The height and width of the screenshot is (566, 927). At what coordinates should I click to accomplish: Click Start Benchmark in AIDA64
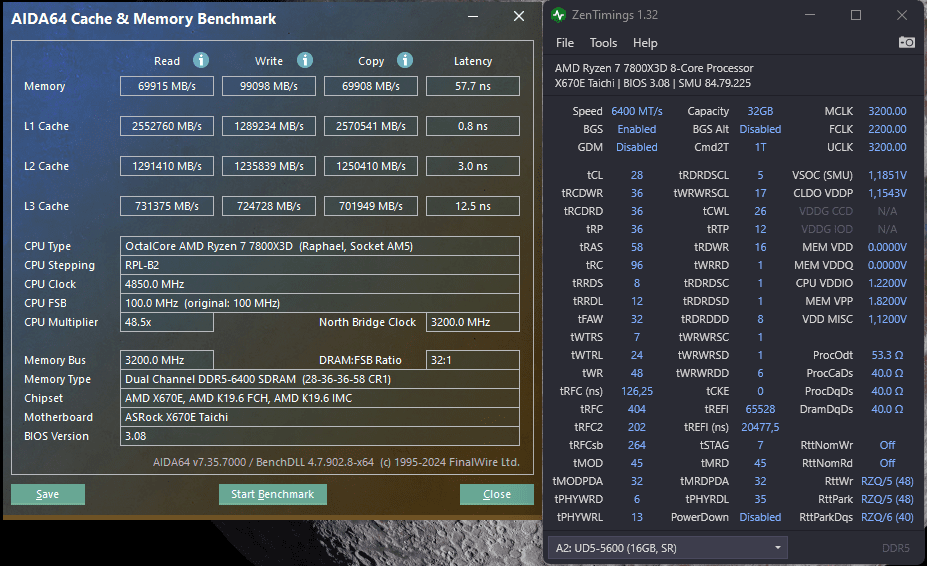coord(273,494)
